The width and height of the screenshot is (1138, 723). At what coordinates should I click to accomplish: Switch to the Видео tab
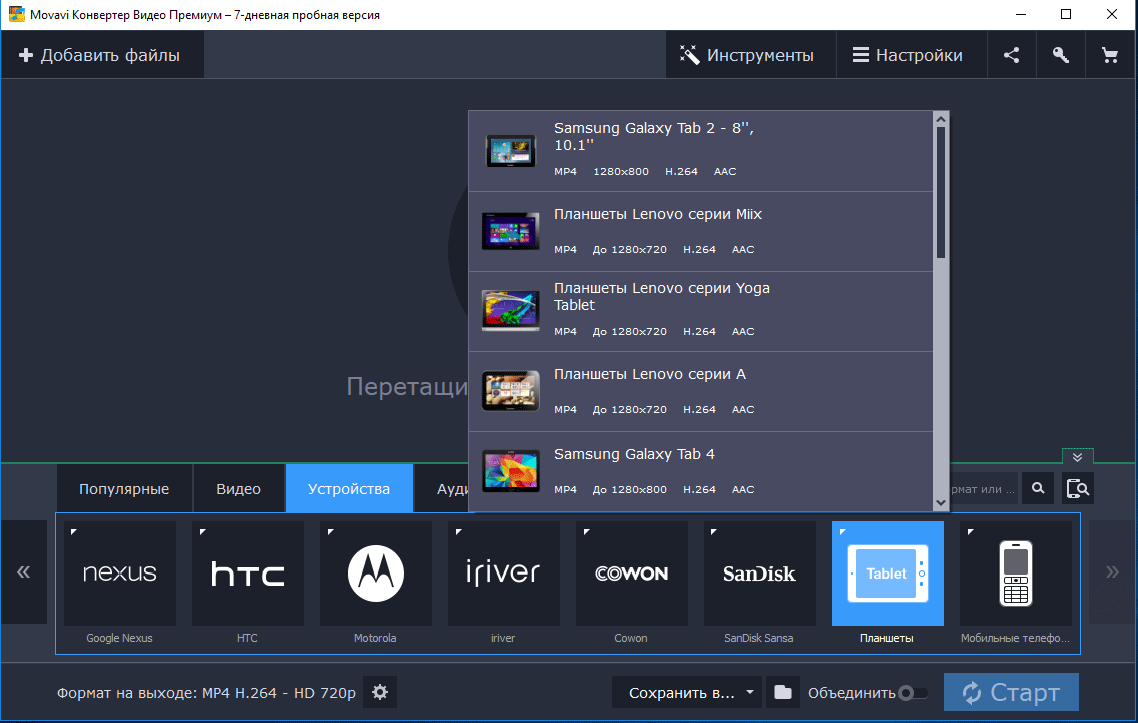pos(239,489)
